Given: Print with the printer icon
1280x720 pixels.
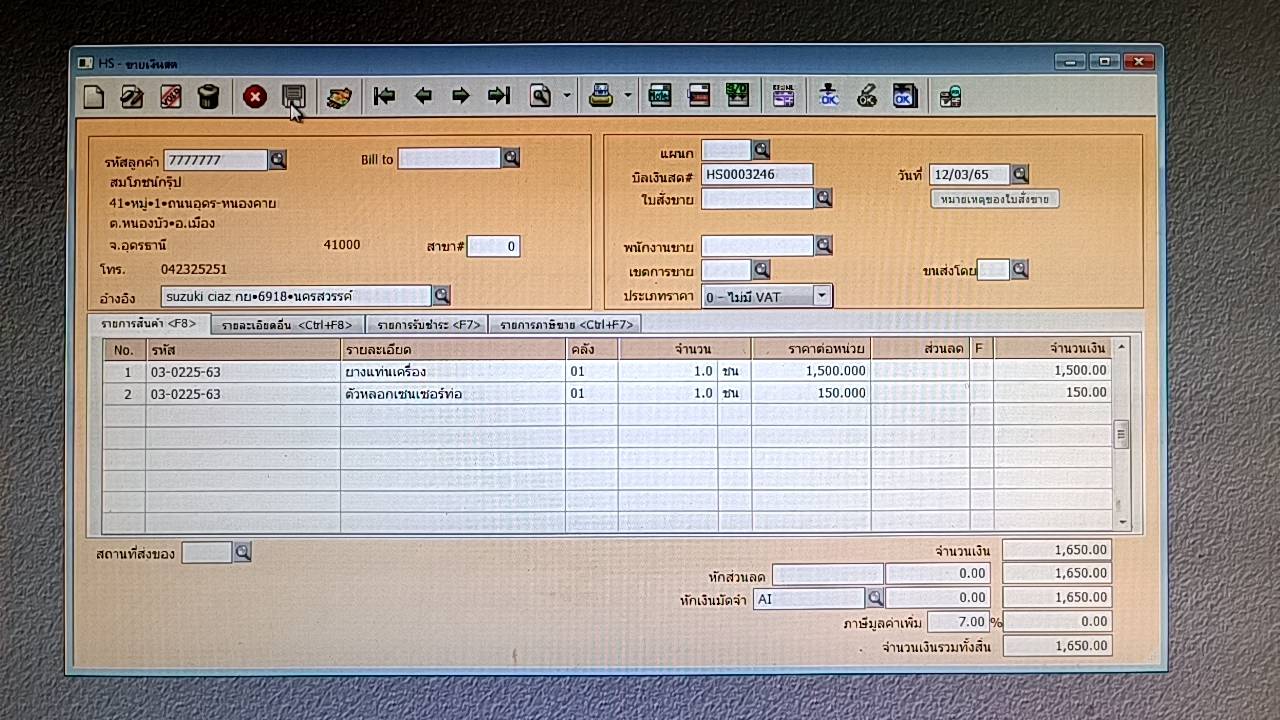Looking at the screenshot, I should 601,96.
